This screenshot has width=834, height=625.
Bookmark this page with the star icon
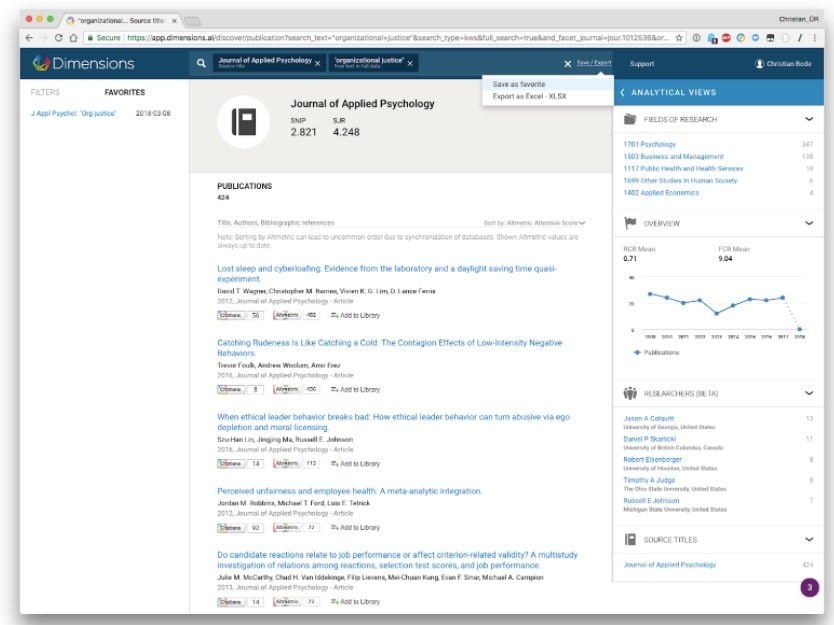(x=679, y=37)
